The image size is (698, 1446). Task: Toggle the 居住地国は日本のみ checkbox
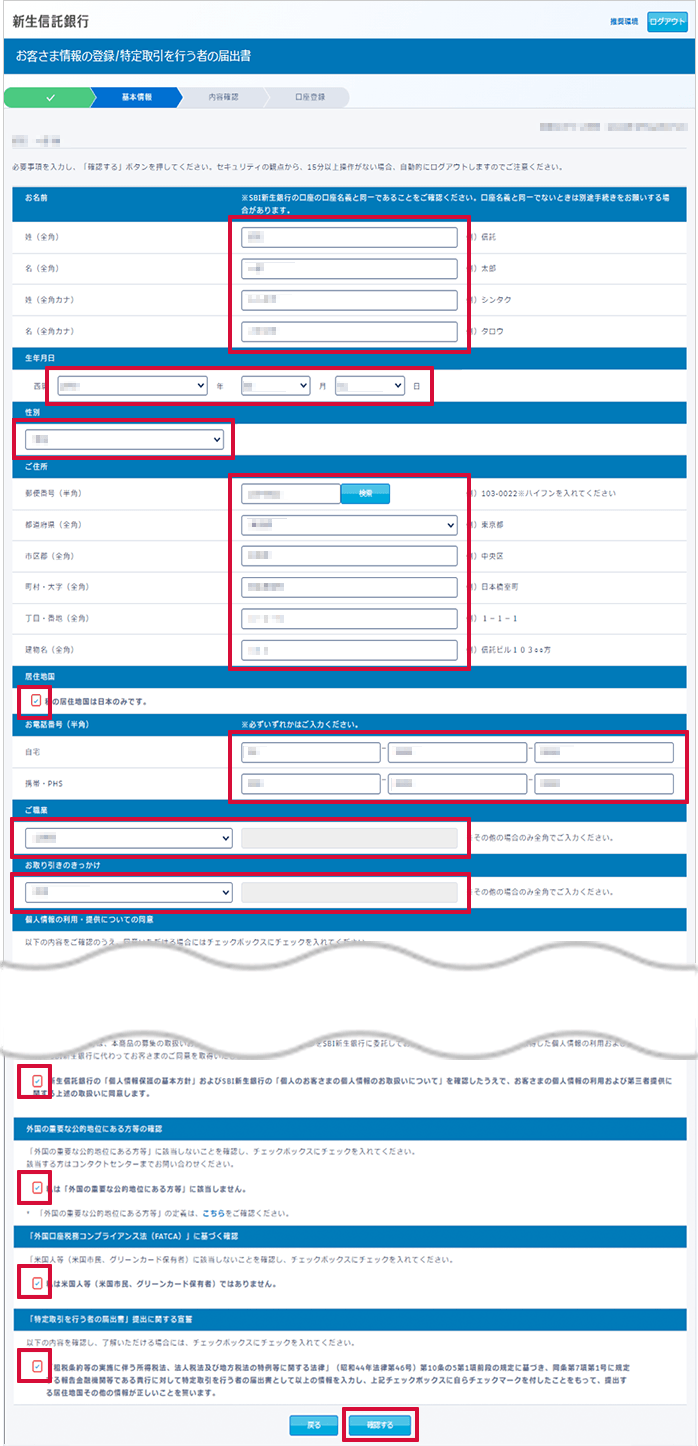(37, 701)
